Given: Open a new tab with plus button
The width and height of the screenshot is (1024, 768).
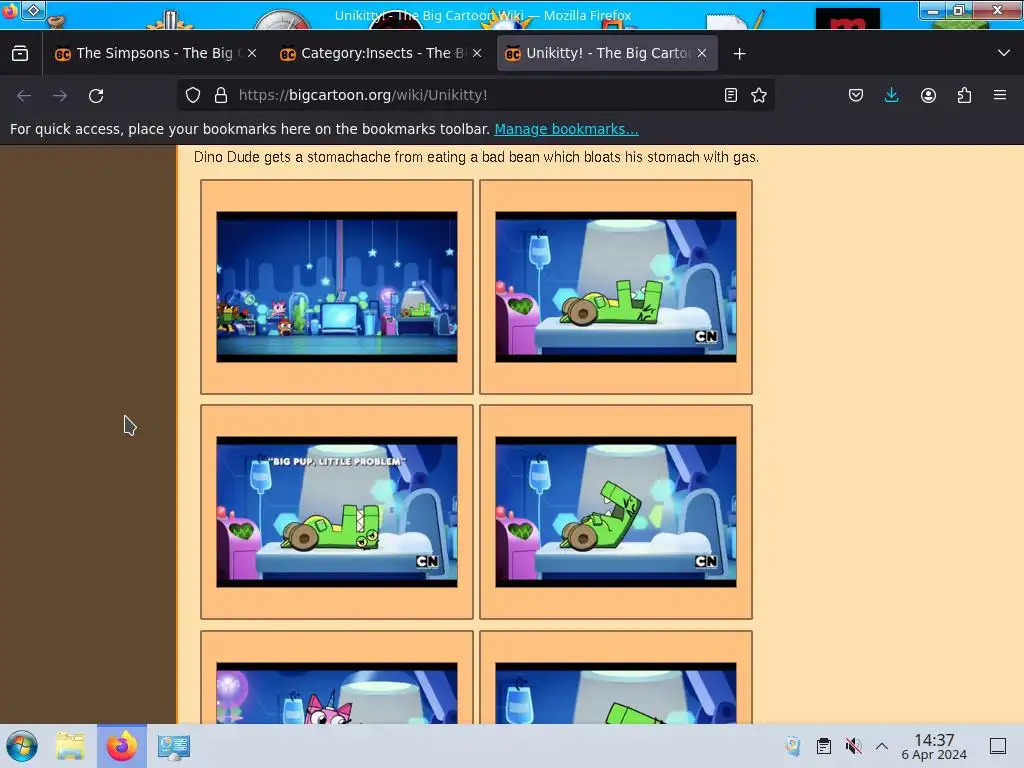Looking at the screenshot, I should [739, 54].
